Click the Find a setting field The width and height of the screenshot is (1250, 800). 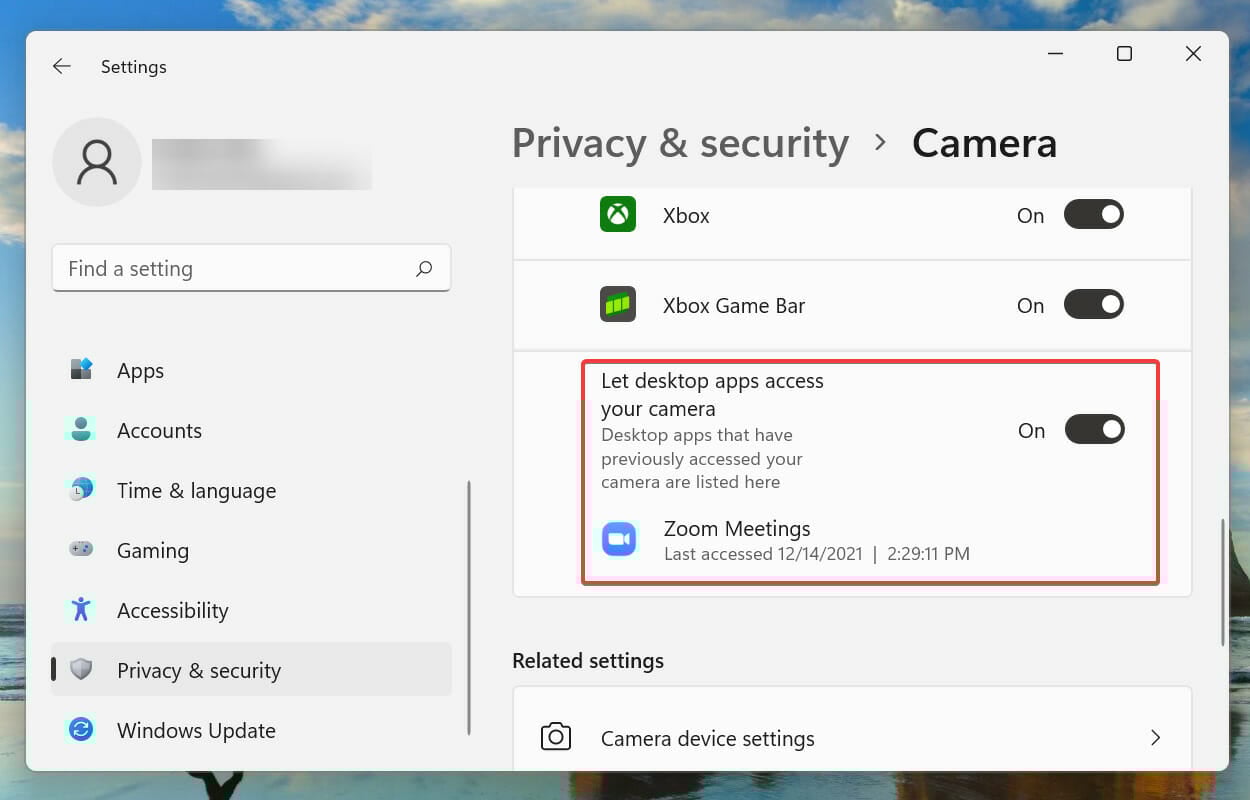click(x=235, y=268)
